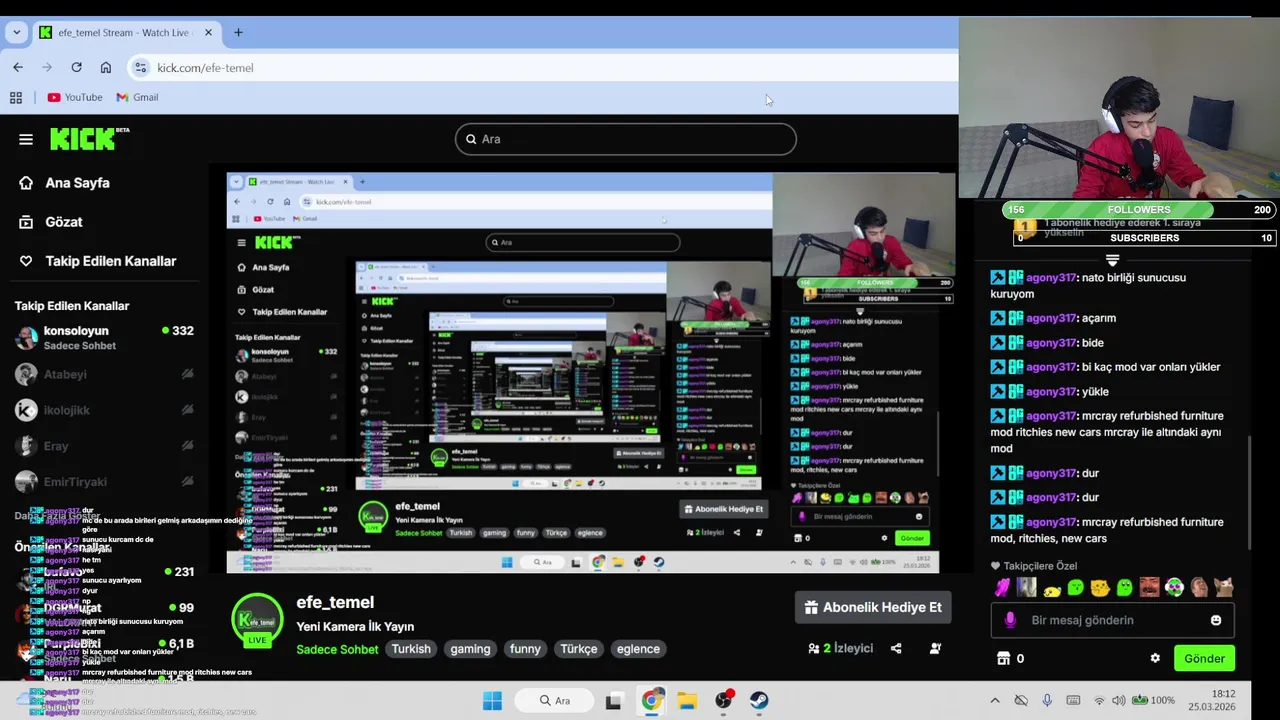Open Atabeyi channel in followed list
The height and width of the screenshot is (720, 1280).
point(104,374)
